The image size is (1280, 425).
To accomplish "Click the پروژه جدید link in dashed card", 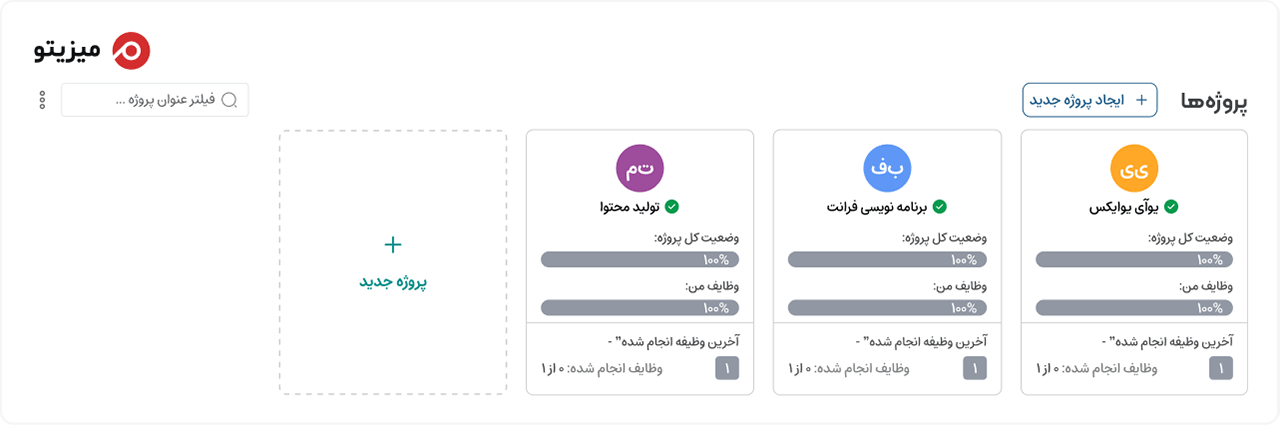I will coord(393,282).
